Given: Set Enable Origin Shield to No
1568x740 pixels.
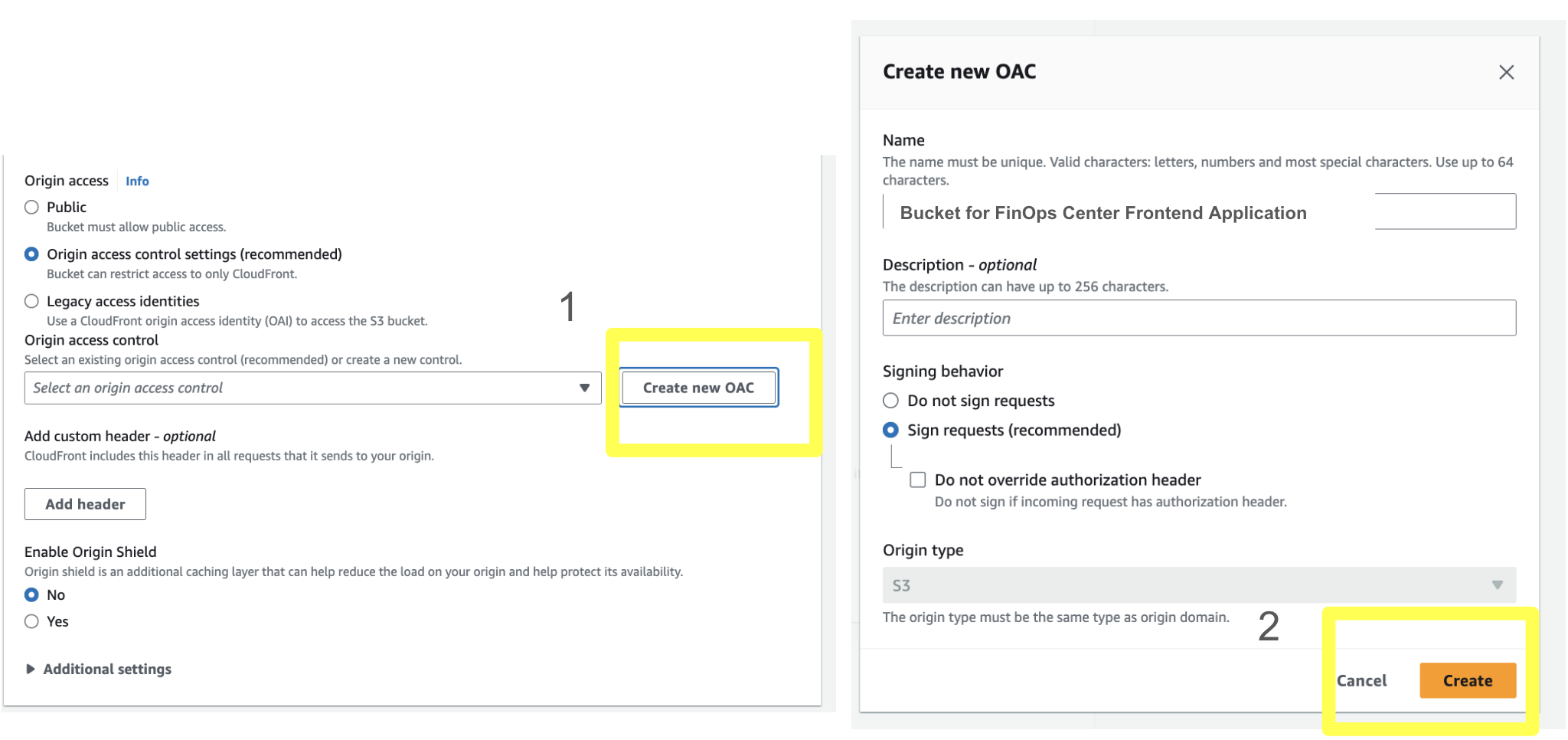Looking at the screenshot, I should click(31, 595).
